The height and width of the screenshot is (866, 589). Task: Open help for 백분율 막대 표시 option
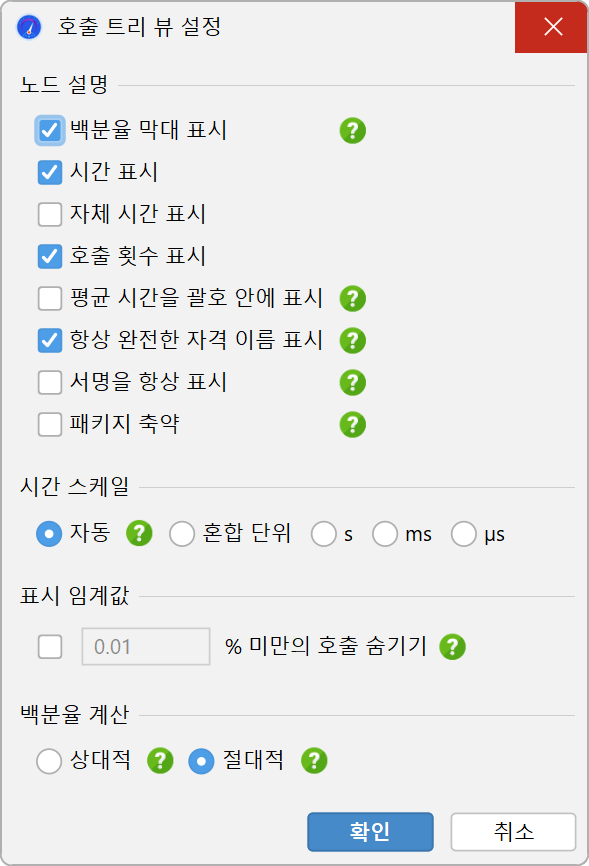click(353, 131)
